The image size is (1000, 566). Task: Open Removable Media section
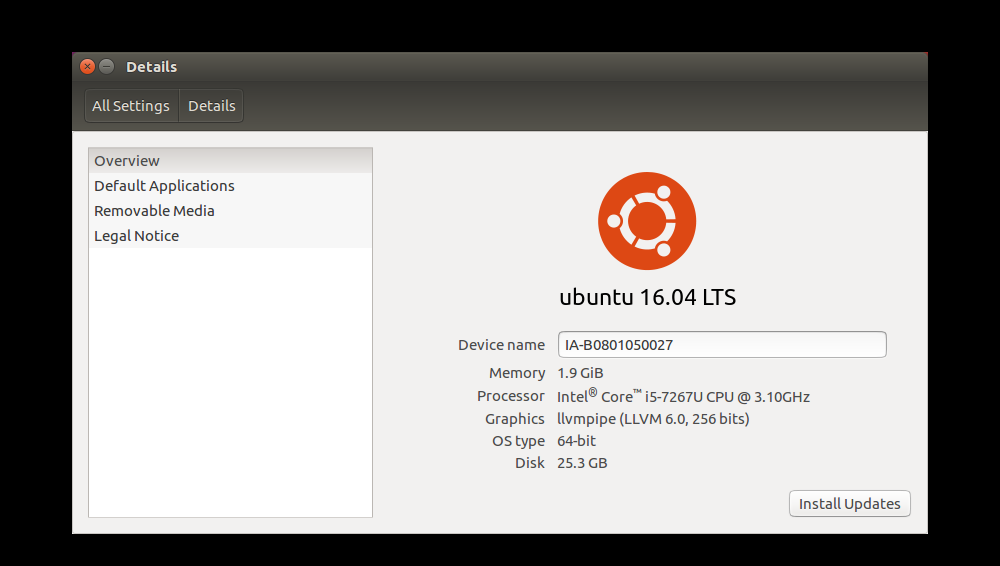(230, 211)
